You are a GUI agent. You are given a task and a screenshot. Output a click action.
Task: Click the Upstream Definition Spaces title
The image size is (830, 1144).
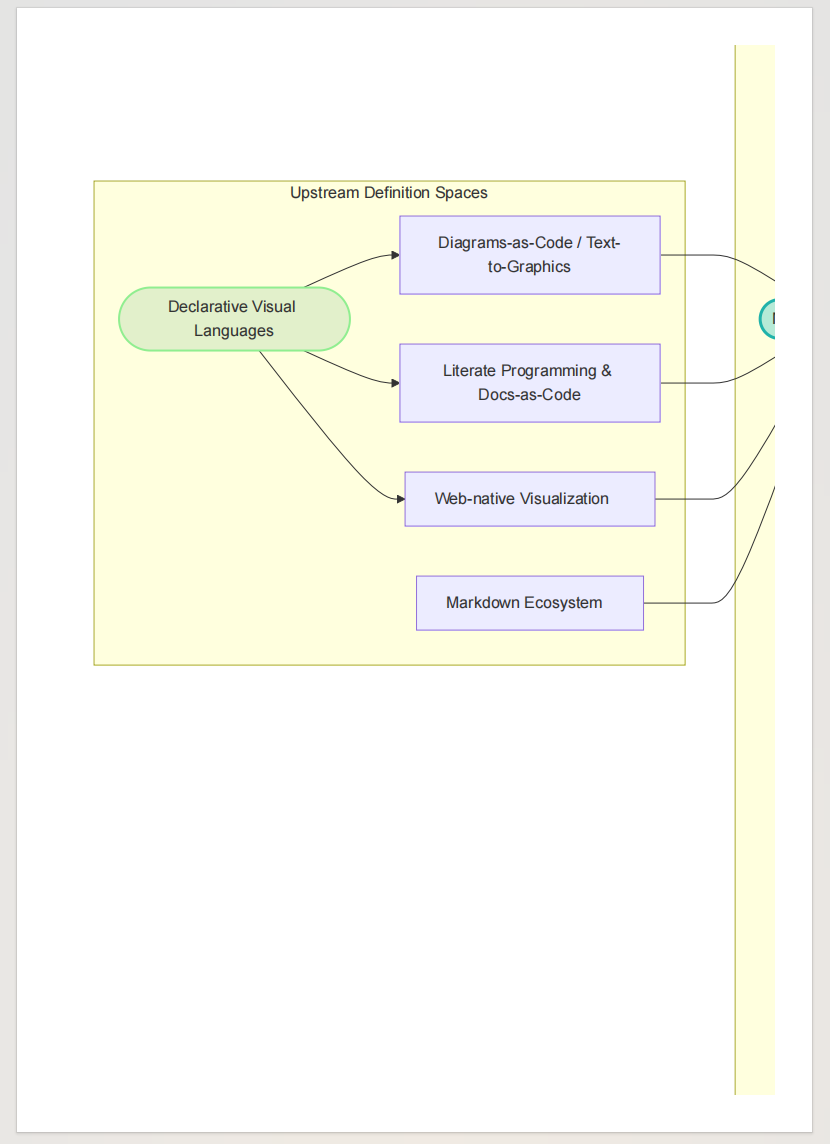click(x=389, y=193)
